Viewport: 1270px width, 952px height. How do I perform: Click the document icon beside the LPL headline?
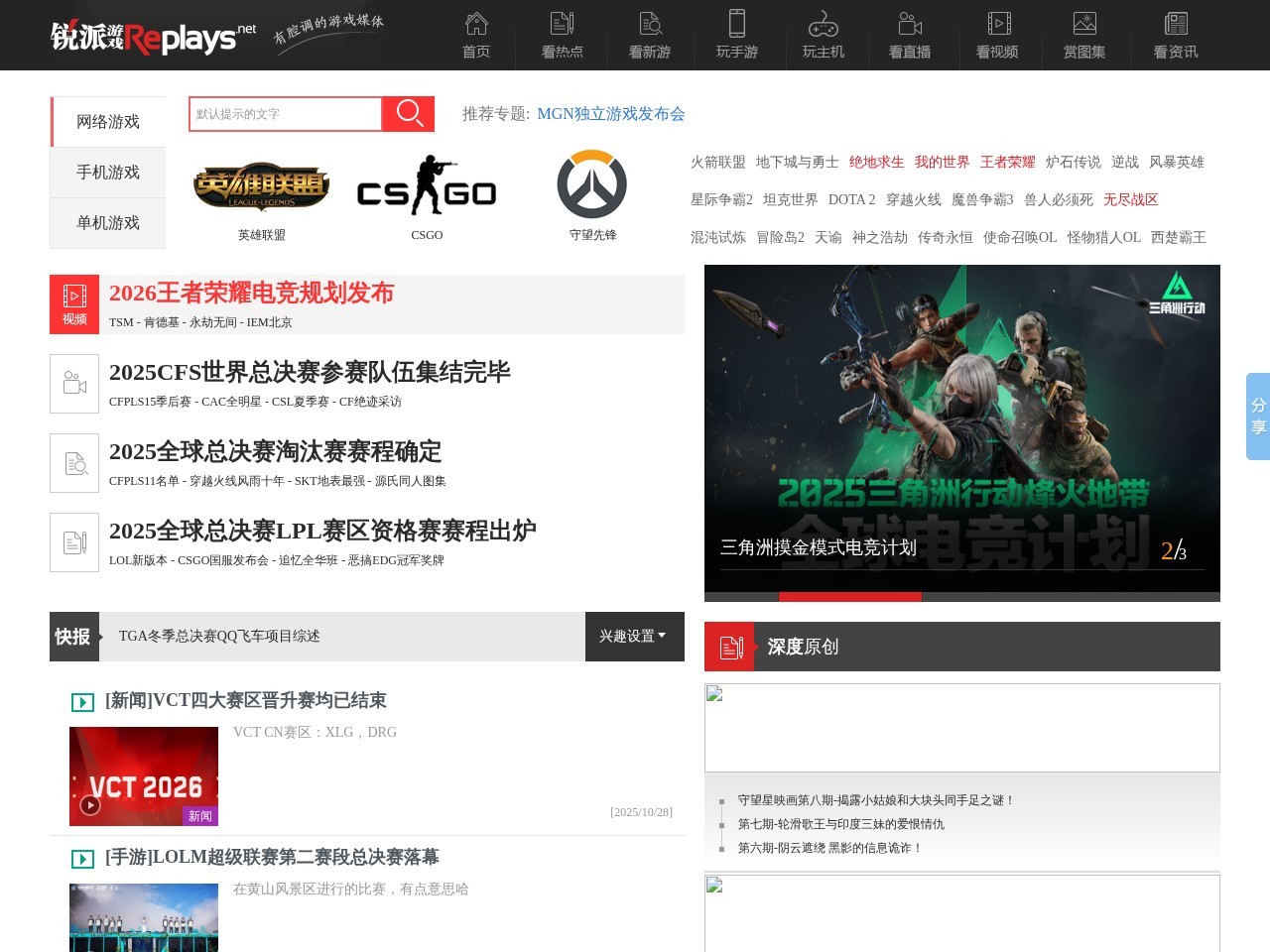click(x=74, y=542)
